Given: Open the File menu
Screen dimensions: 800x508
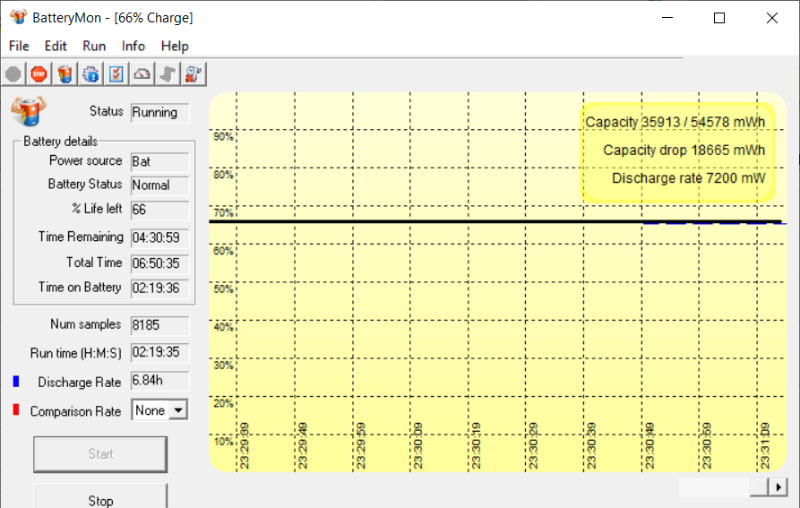Looking at the screenshot, I should click(19, 46).
